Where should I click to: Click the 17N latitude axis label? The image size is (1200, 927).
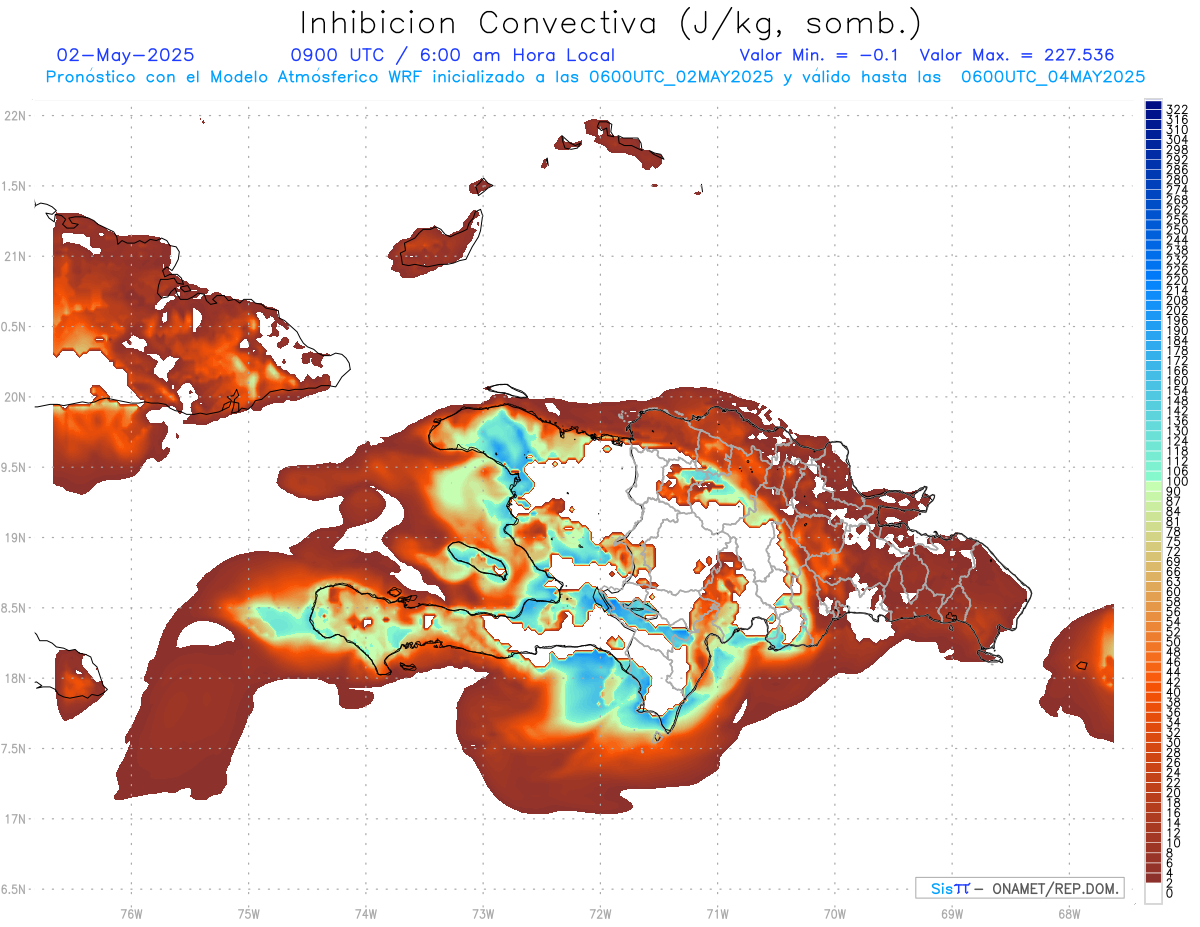point(15,818)
